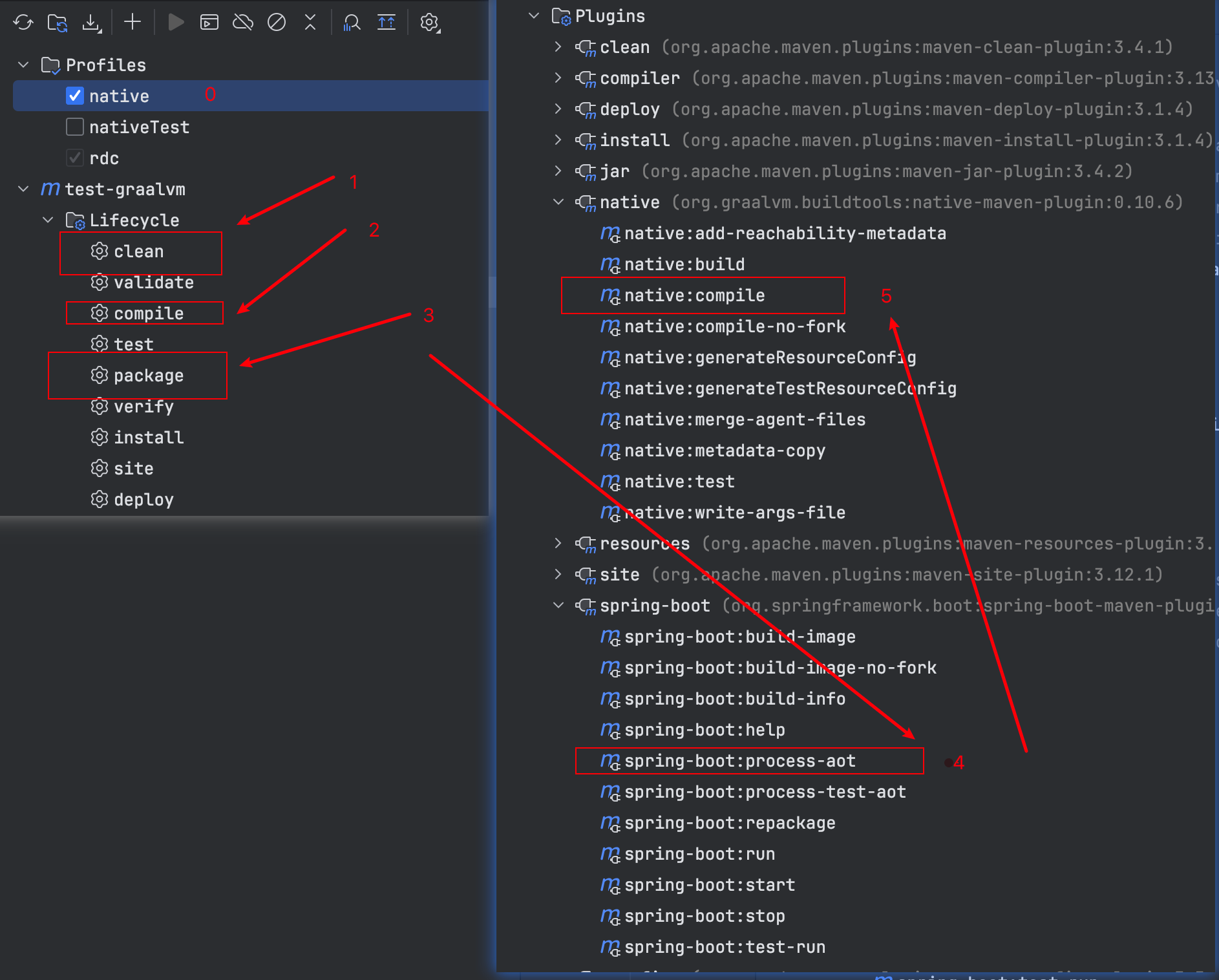Select native:add-reachability-metadata goal

785,233
